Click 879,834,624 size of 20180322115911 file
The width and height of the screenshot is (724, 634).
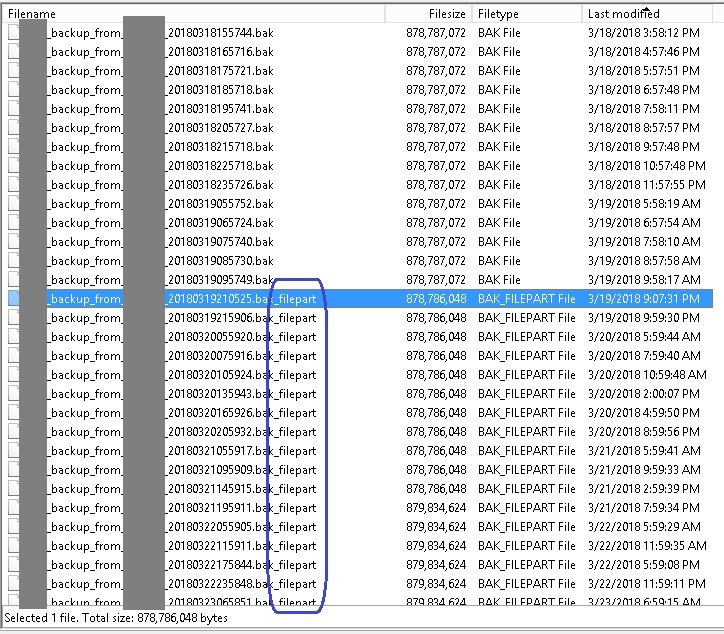point(436,546)
